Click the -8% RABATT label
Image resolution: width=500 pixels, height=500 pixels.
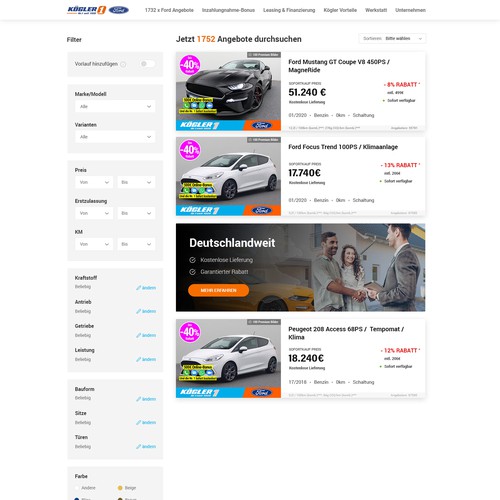[402, 85]
